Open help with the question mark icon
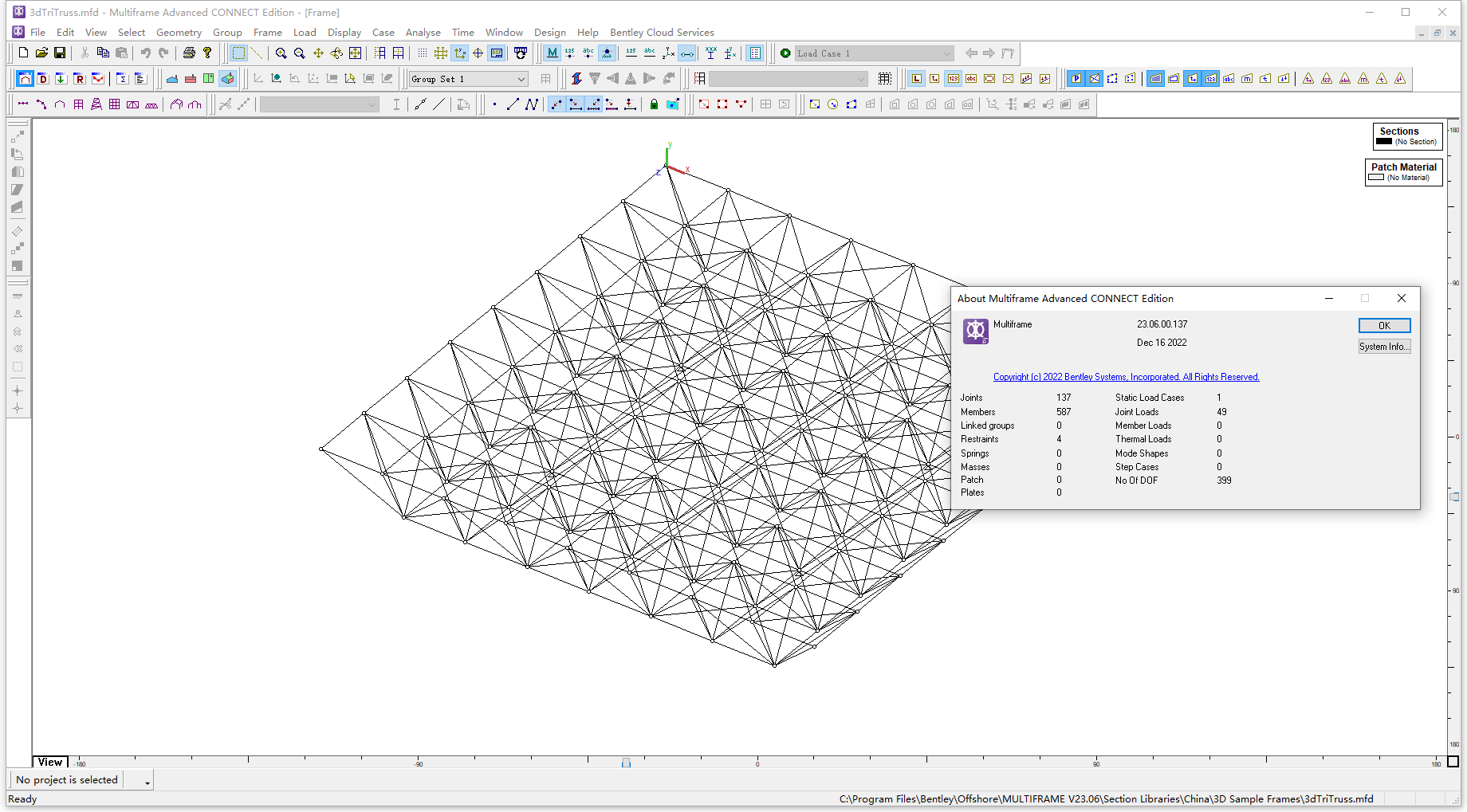The width and height of the screenshot is (1467, 812). click(x=207, y=53)
